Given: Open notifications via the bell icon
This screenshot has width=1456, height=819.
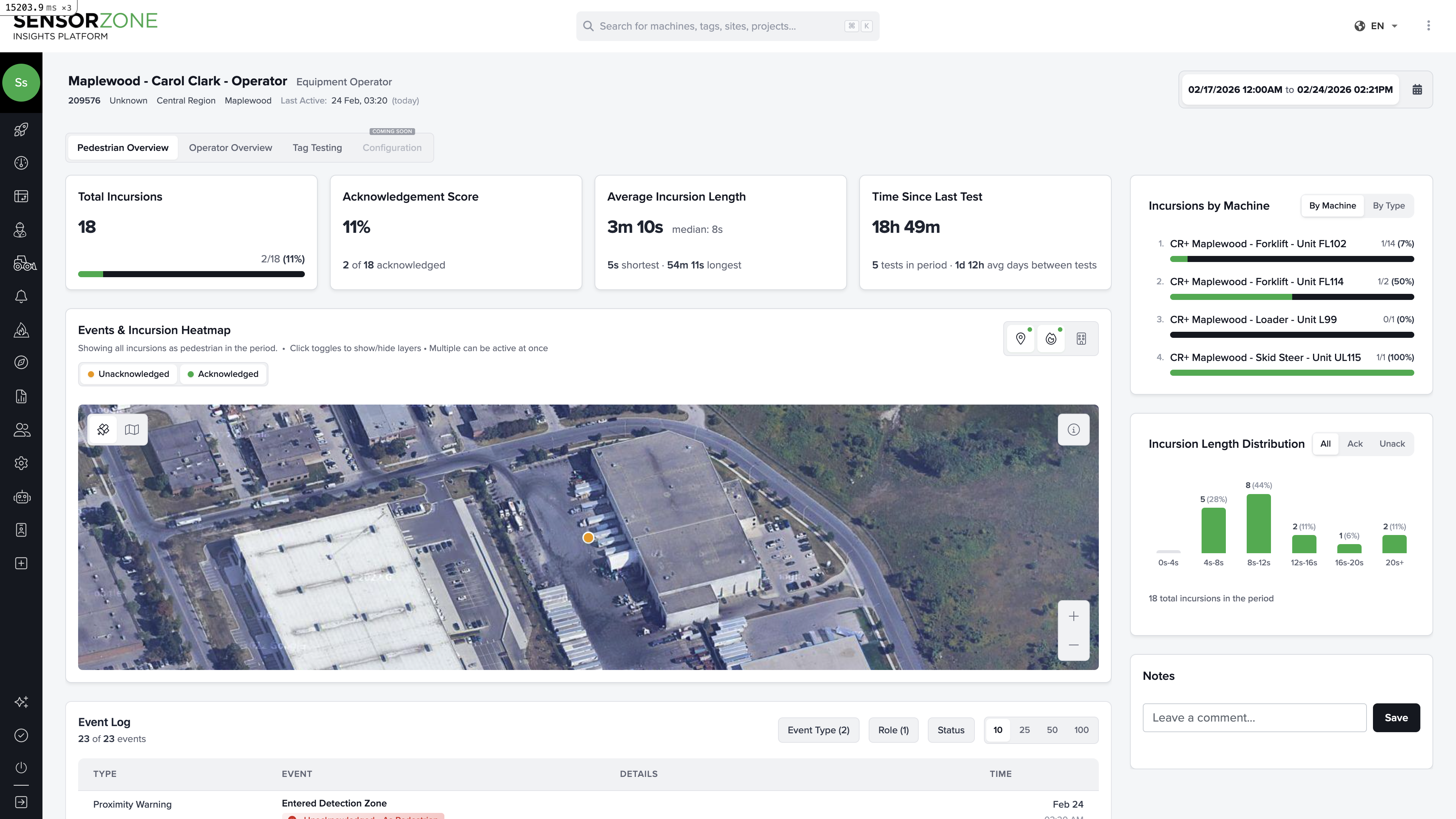Looking at the screenshot, I should coord(21,296).
